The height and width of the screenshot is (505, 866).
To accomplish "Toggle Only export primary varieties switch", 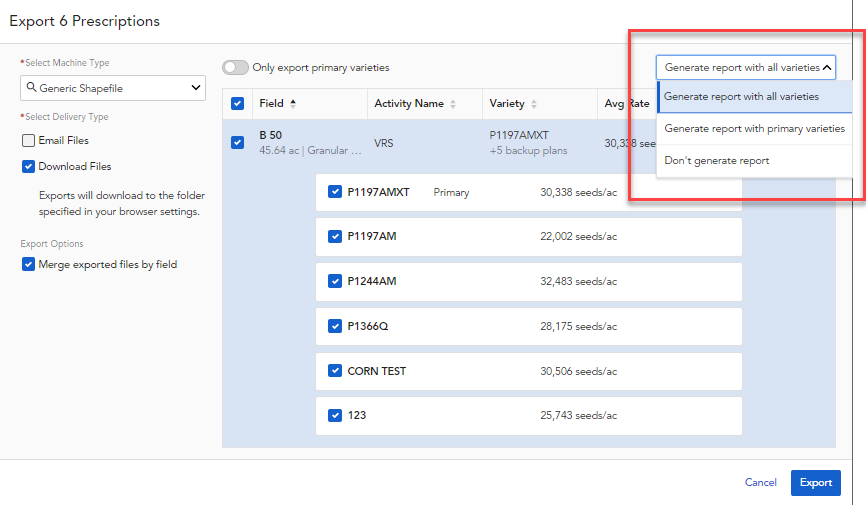I will (235, 67).
